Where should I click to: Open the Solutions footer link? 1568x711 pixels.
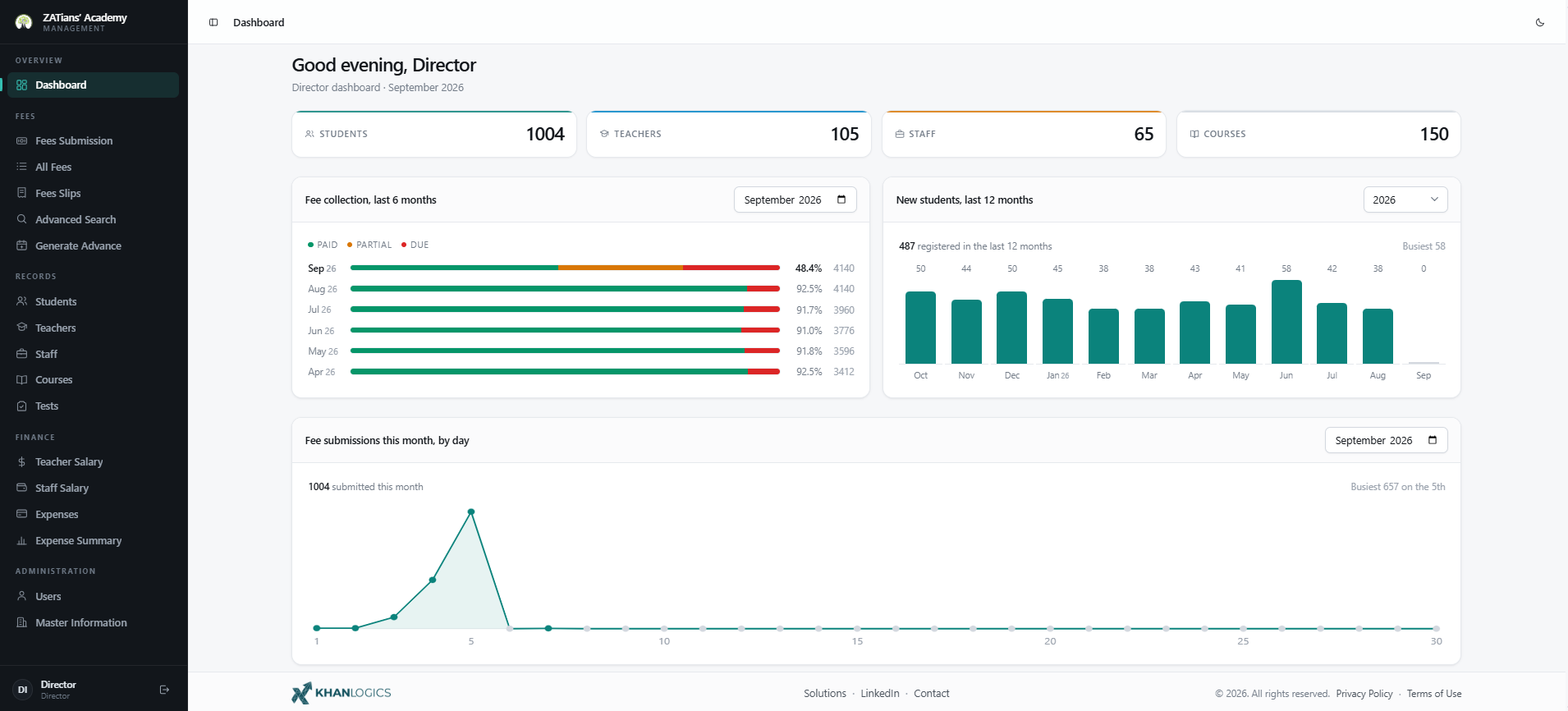(x=825, y=694)
